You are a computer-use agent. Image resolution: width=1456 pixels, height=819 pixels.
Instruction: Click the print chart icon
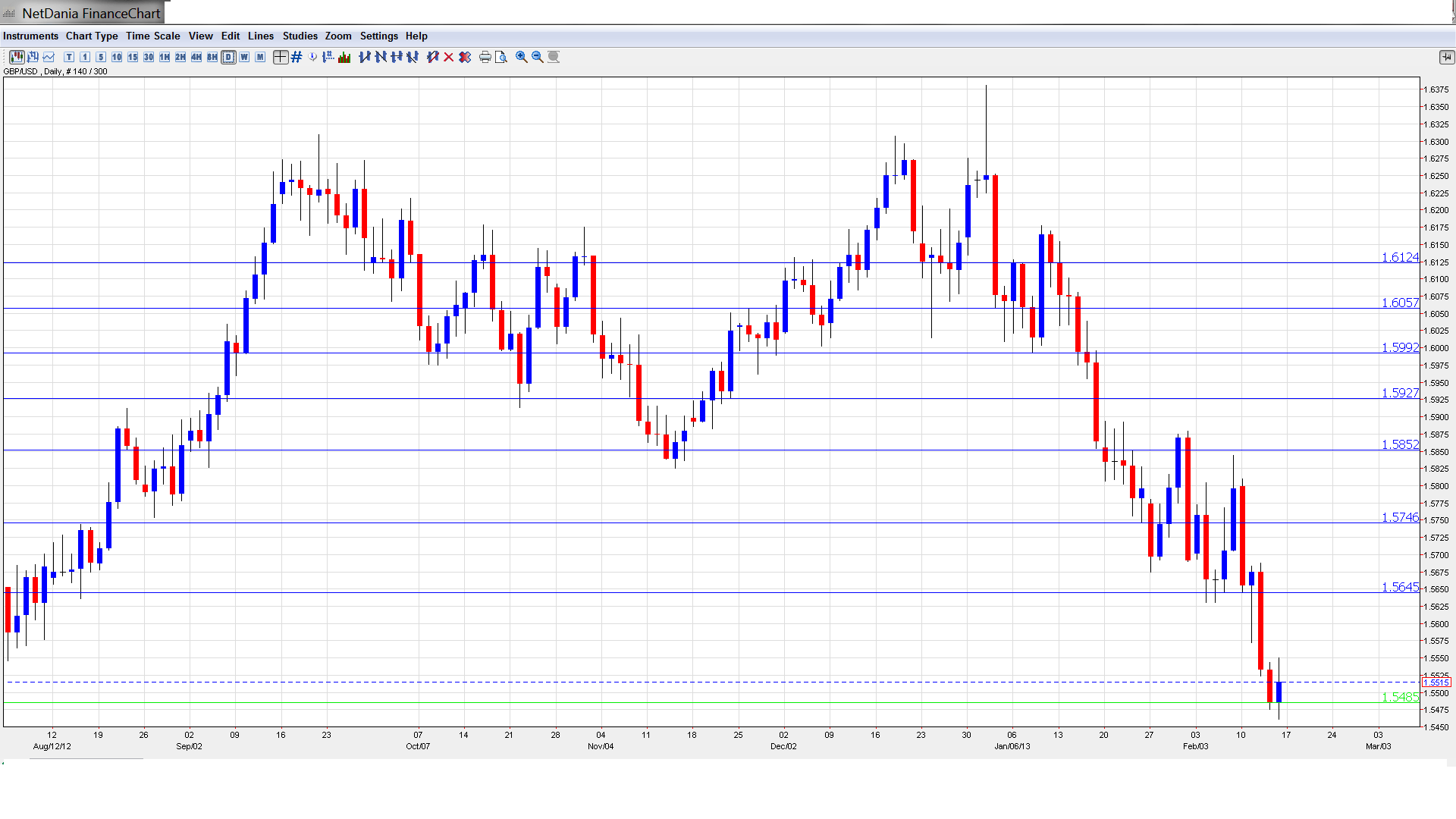coord(485,57)
